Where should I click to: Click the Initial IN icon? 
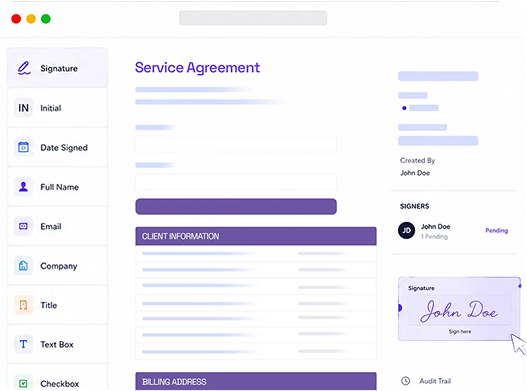click(x=23, y=108)
